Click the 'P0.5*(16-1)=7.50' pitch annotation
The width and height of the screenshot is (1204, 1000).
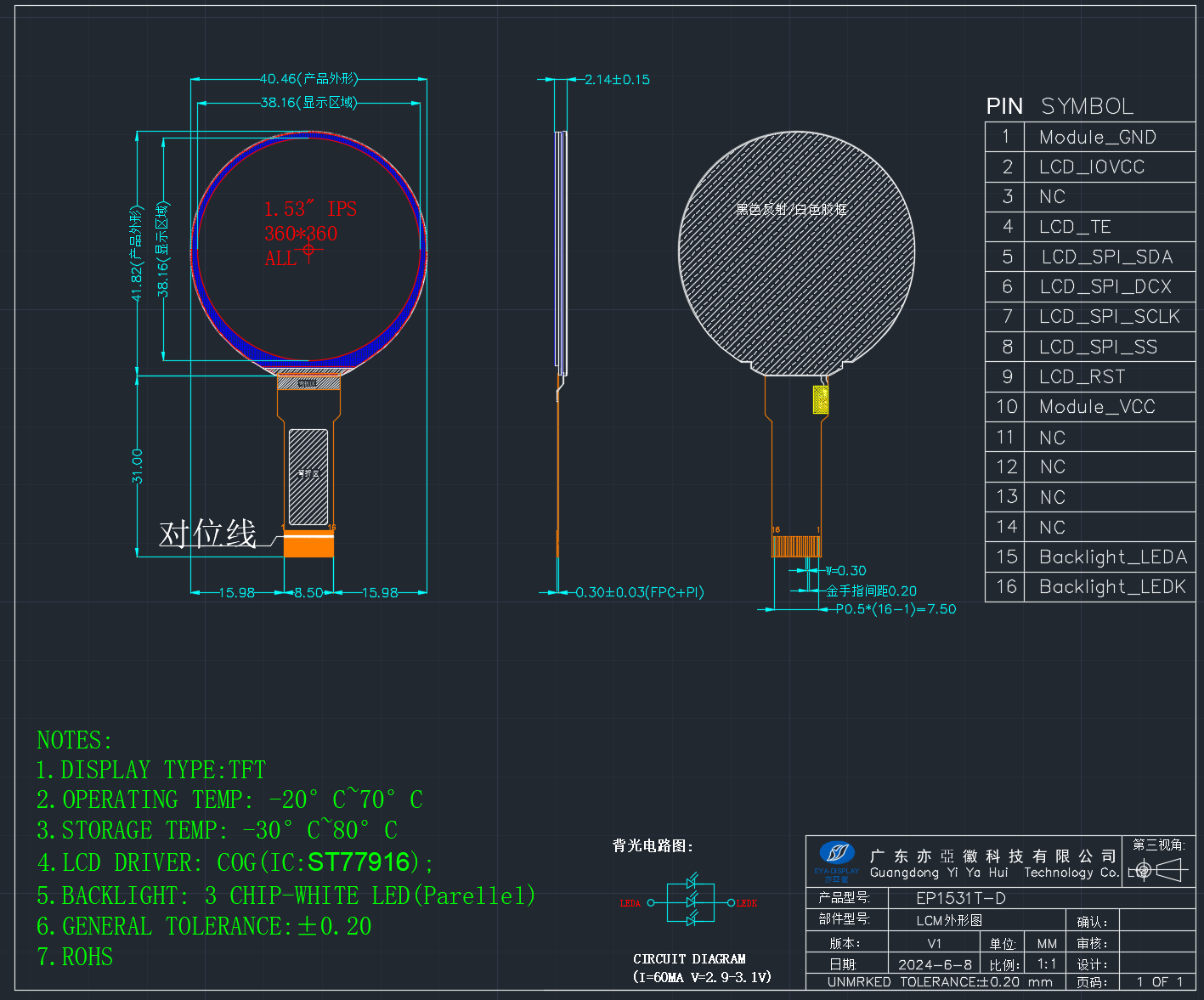point(896,609)
